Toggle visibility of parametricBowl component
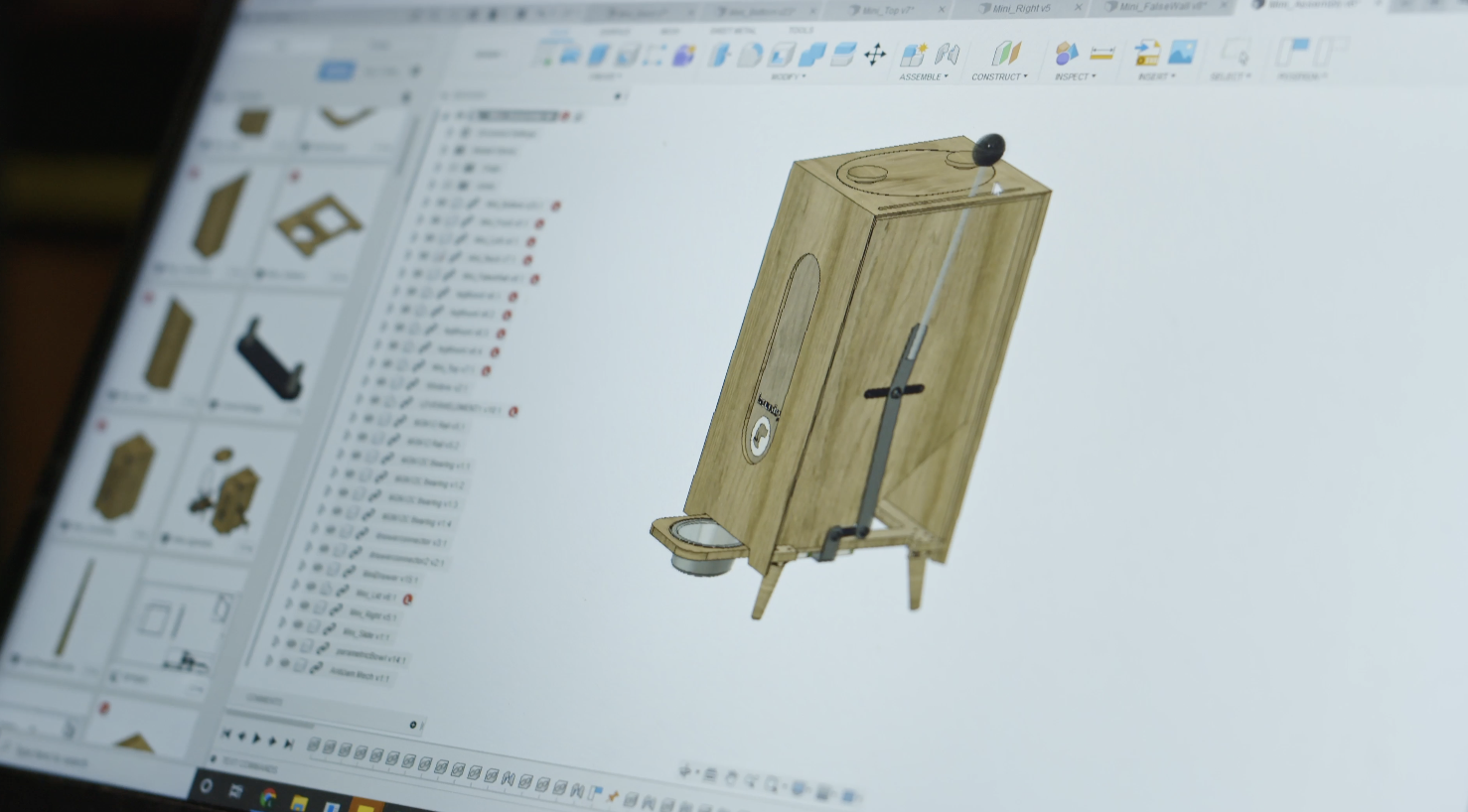 pyautogui.click(x=291, y=645)
